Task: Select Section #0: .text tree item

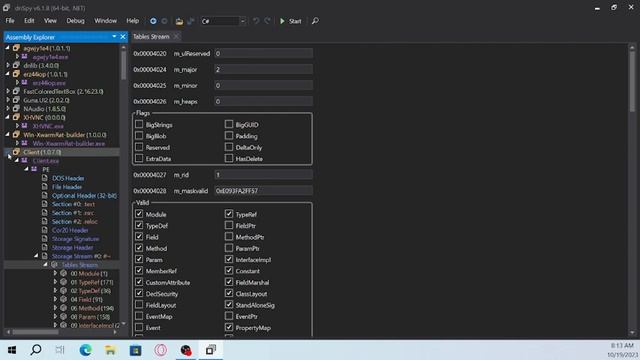Action: 73,204
